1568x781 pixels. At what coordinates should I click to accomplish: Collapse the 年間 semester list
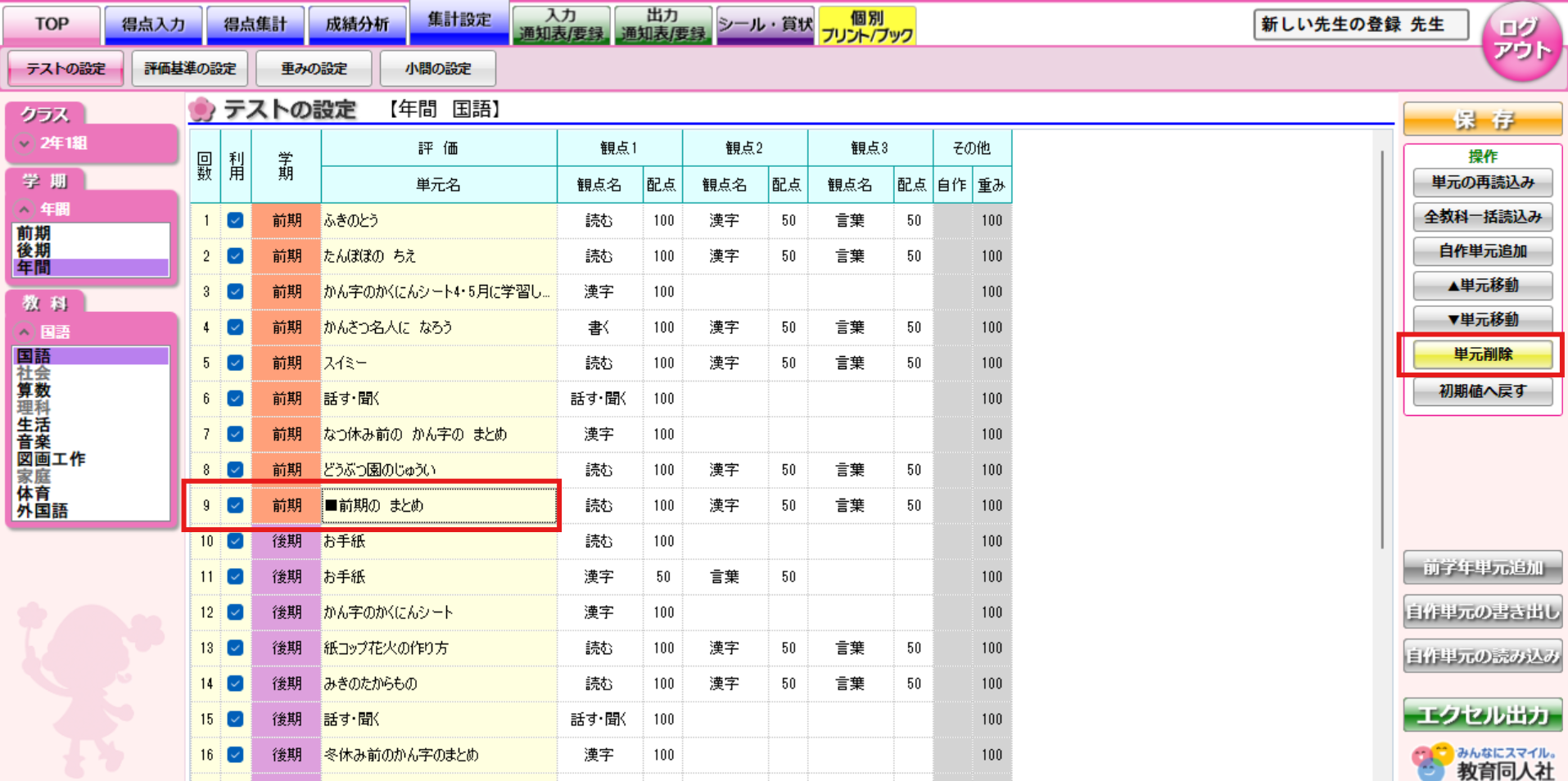point(25,209)
